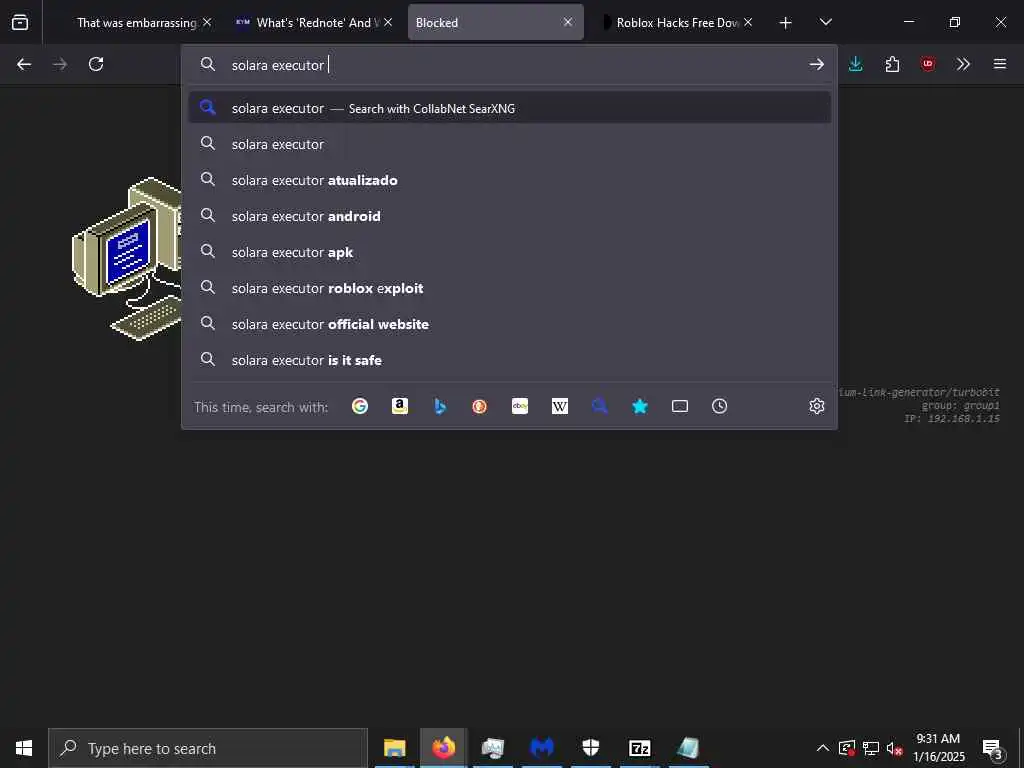The height and width of the screenshot is (768, 1024).
Task: Choose plain 'solara executor' suggestion
Action: tap(509, 144)
